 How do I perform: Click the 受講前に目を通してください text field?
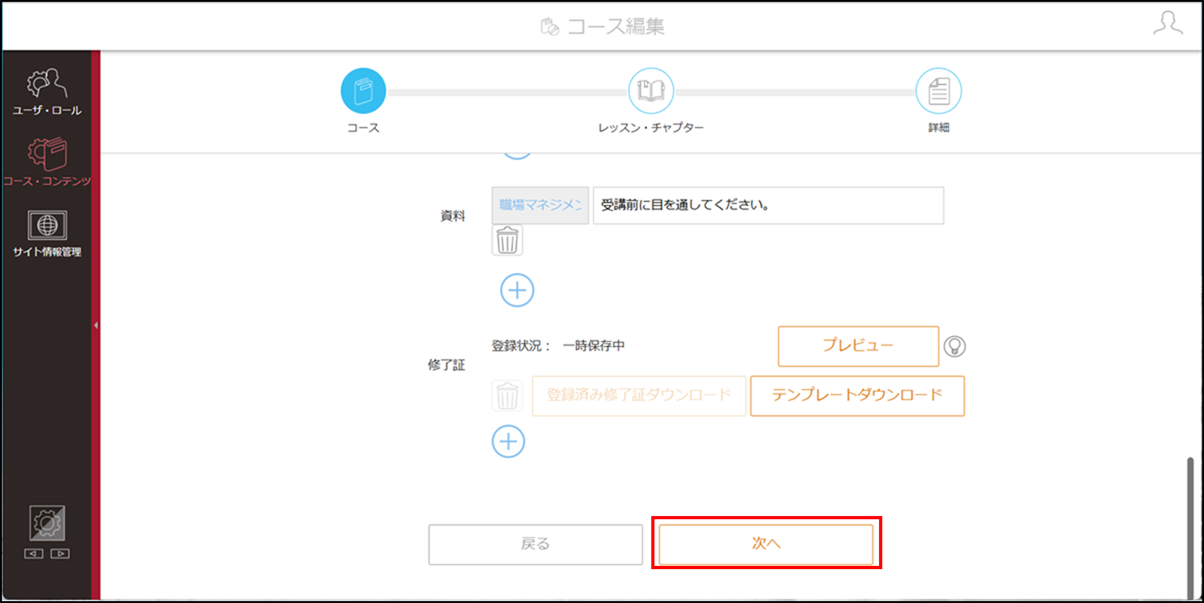pos(768,205)
